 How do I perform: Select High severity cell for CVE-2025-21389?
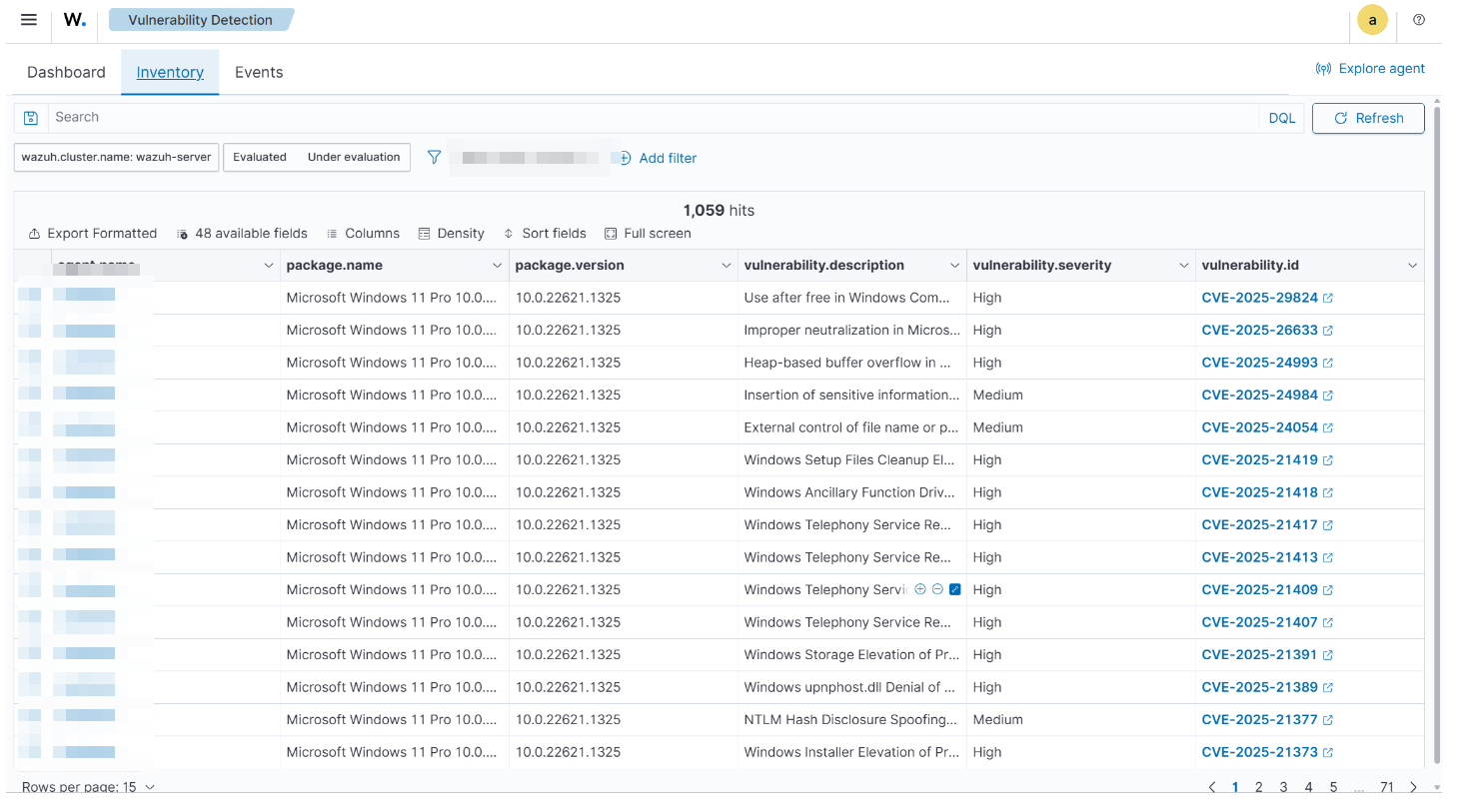coord(1081,687)
